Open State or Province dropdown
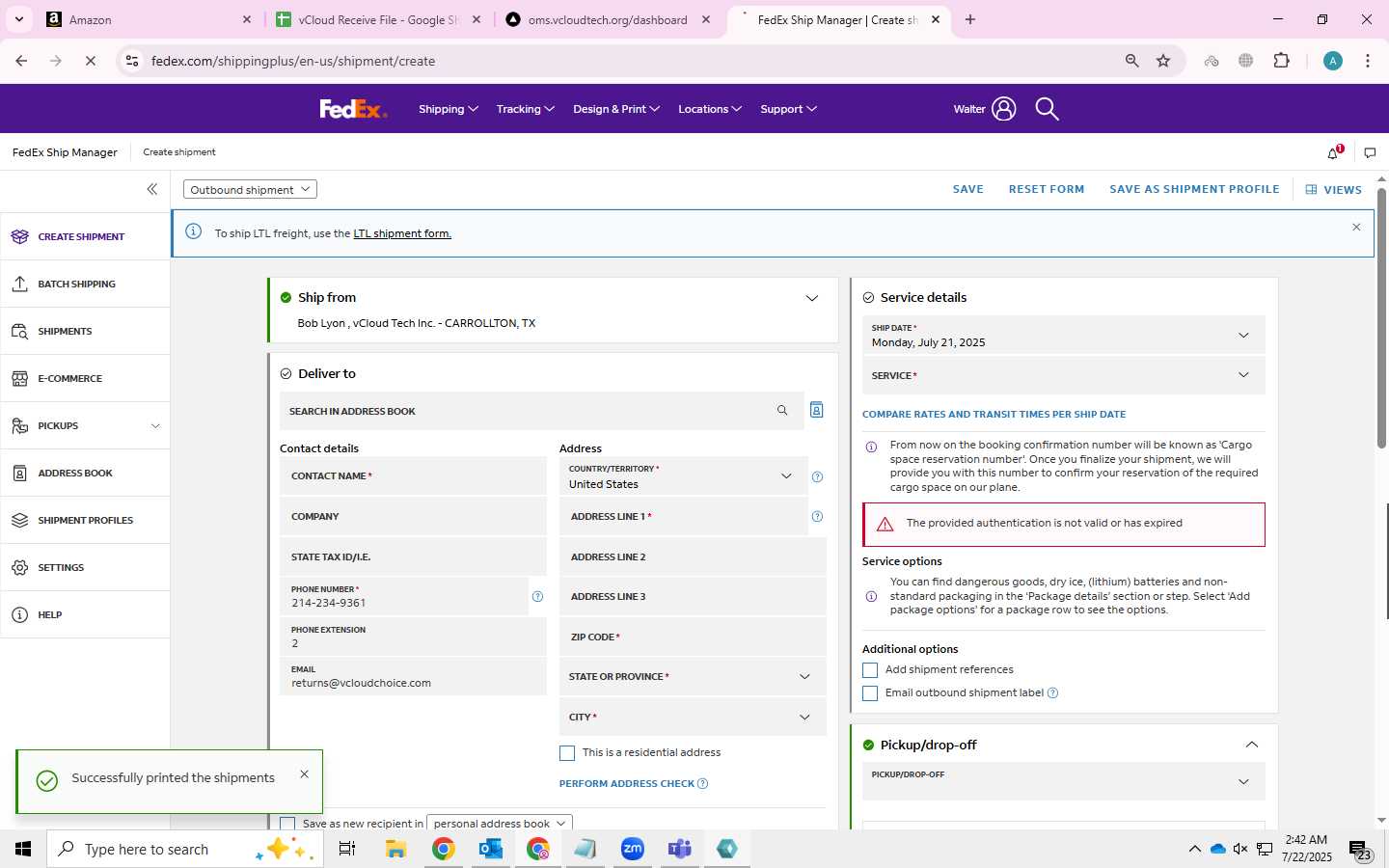Screen dimensions: 1389x868 point(693,677)
